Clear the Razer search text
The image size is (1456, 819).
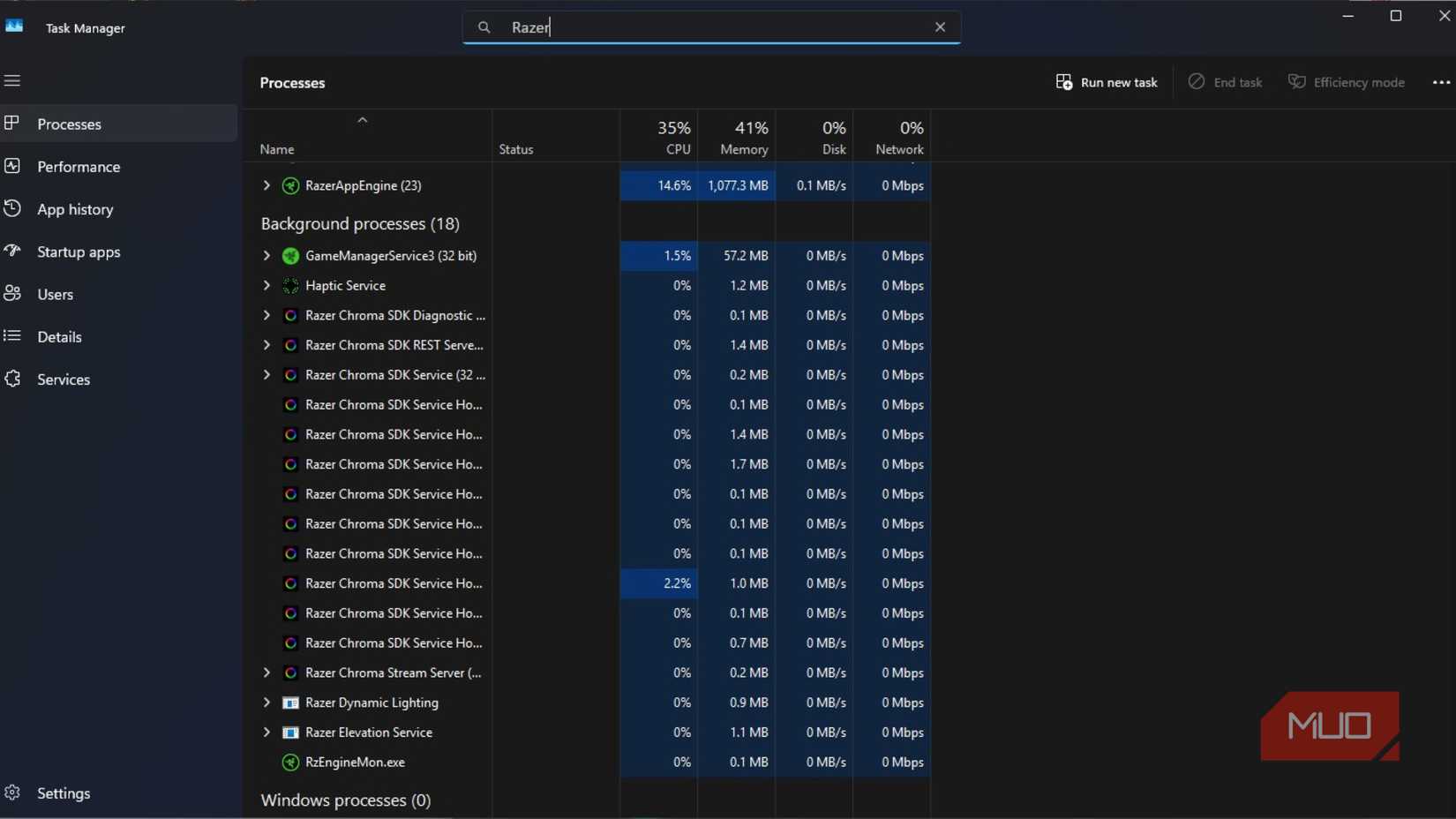(940, 27)
